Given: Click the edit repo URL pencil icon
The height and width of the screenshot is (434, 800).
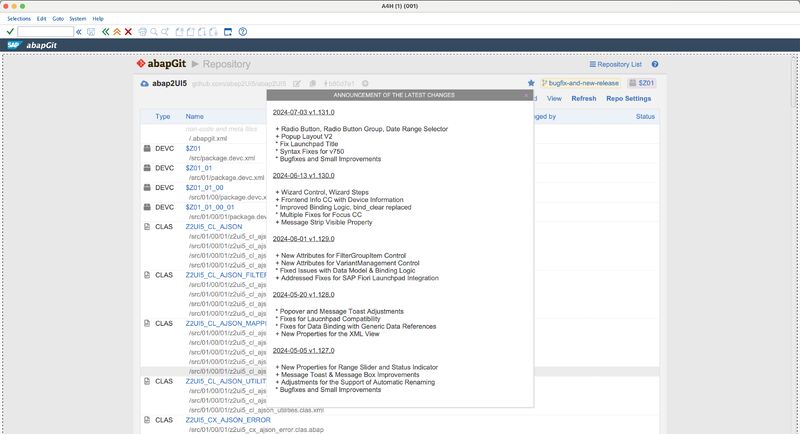Looking at the screenshot, I should click(296, 83).
